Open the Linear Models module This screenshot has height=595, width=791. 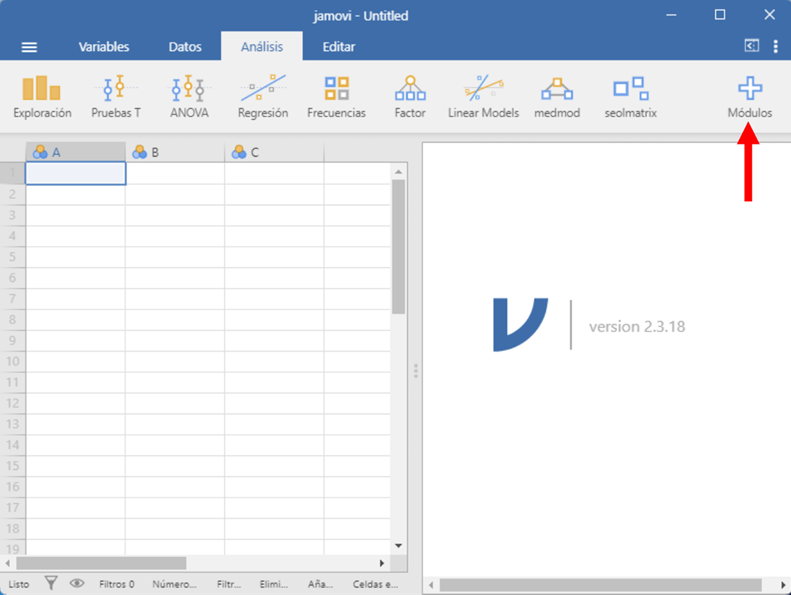(483, 97)
